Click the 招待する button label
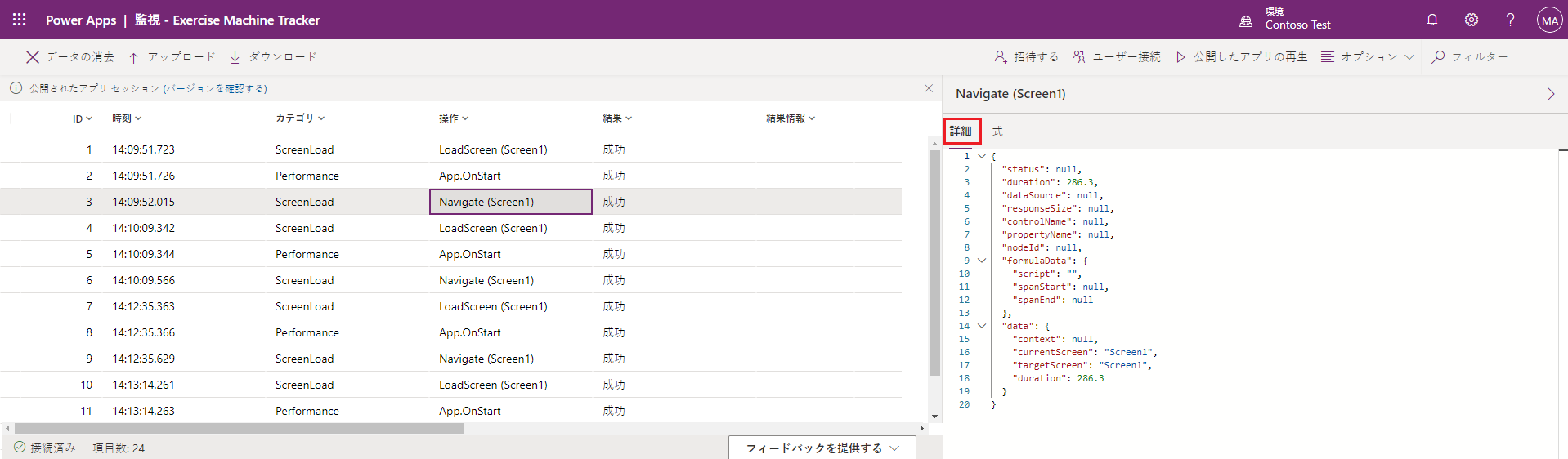1568x459 pixels. click(x=1037, y=57)
